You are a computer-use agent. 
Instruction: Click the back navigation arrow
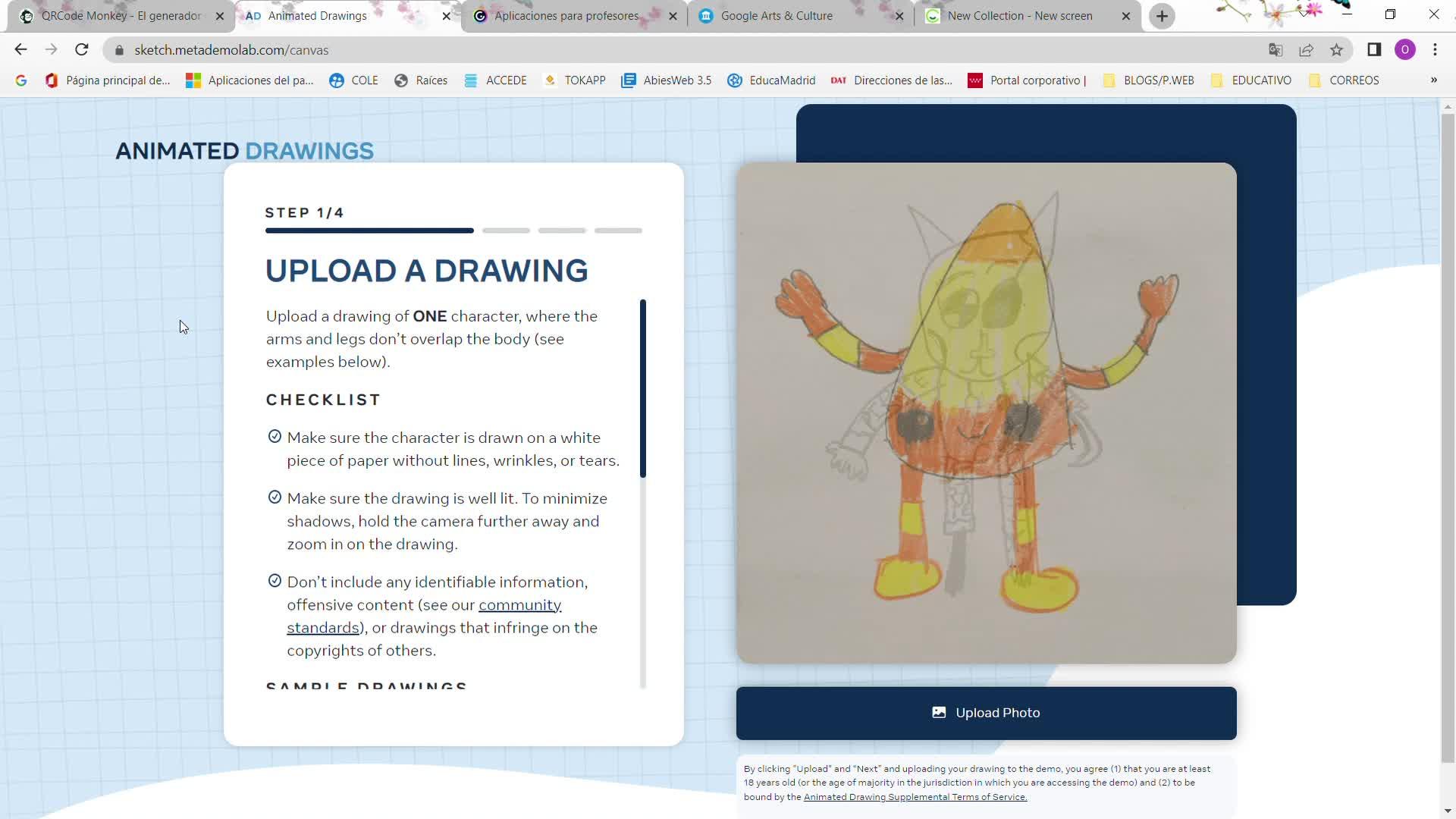(20, 50)
